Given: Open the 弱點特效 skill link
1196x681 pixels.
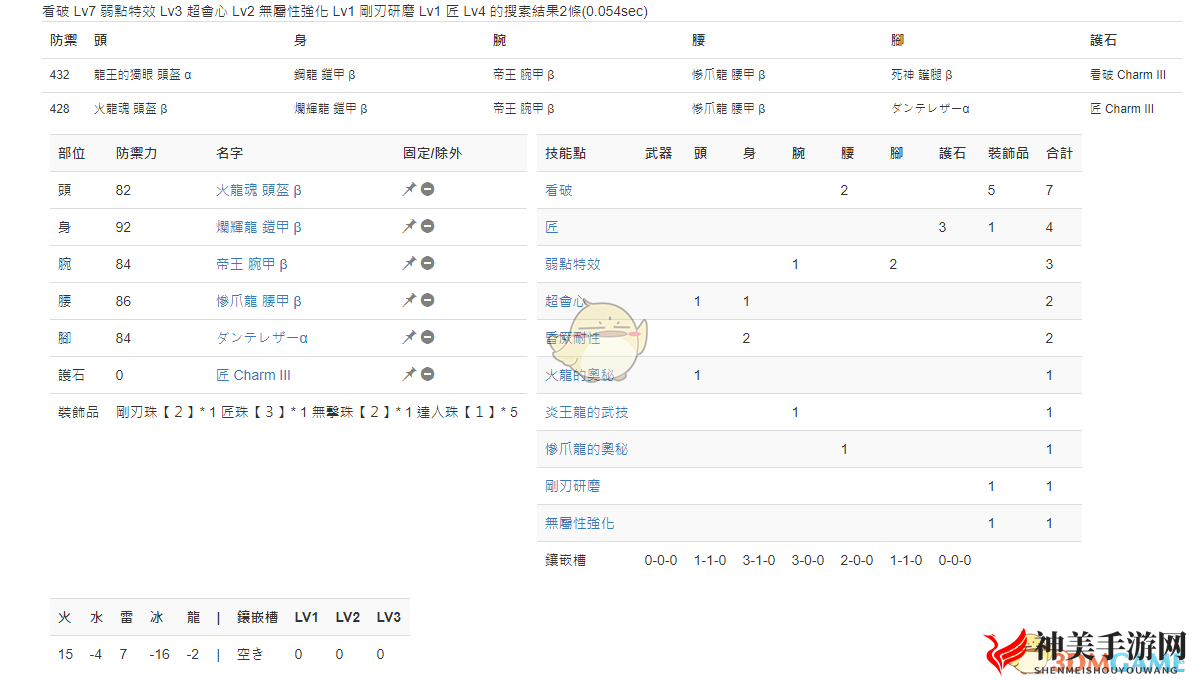Looking at the screenshot, I should tap(573, 264).
